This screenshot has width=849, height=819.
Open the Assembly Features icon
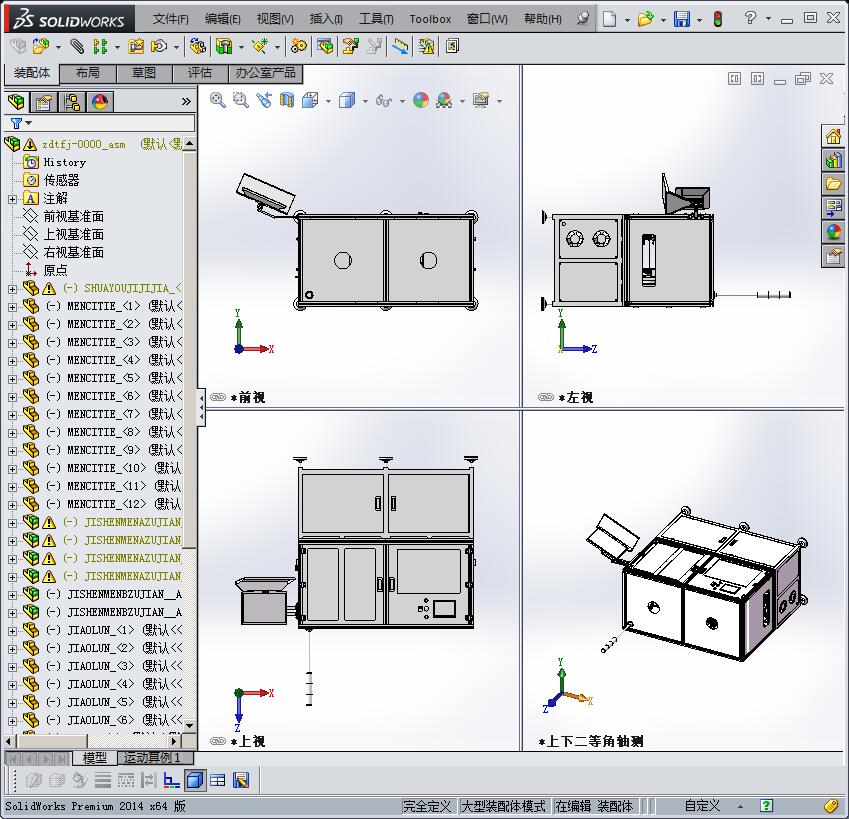pos(224,47)
